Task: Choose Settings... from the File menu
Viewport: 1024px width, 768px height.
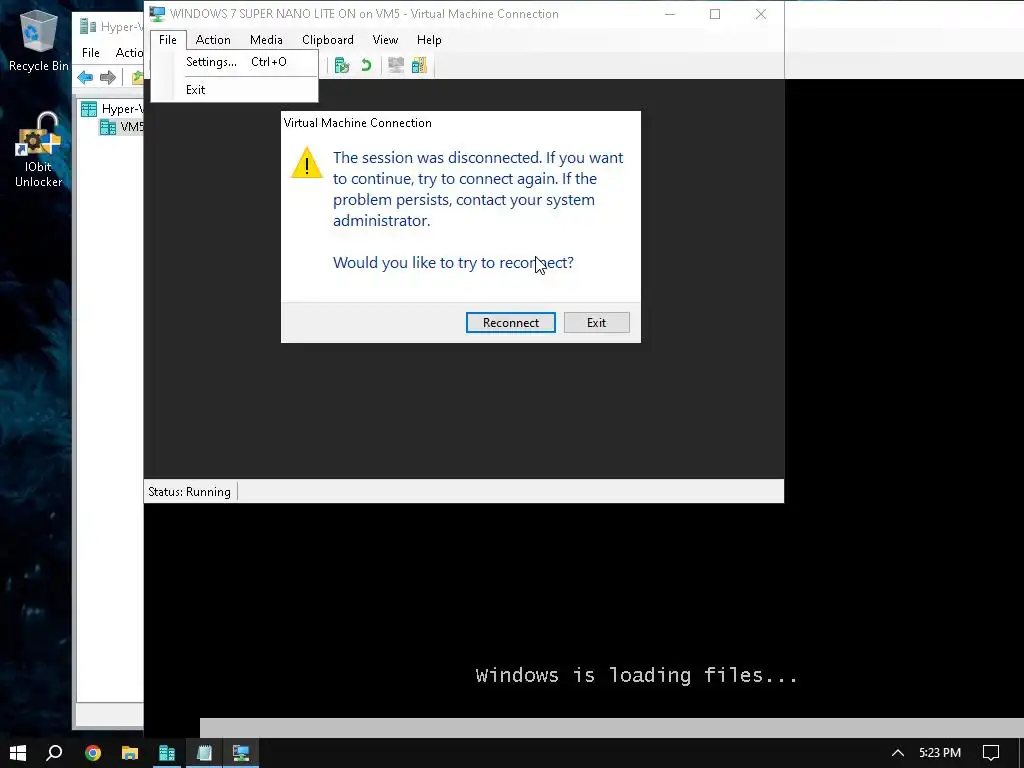Action: tap(236, 62)
